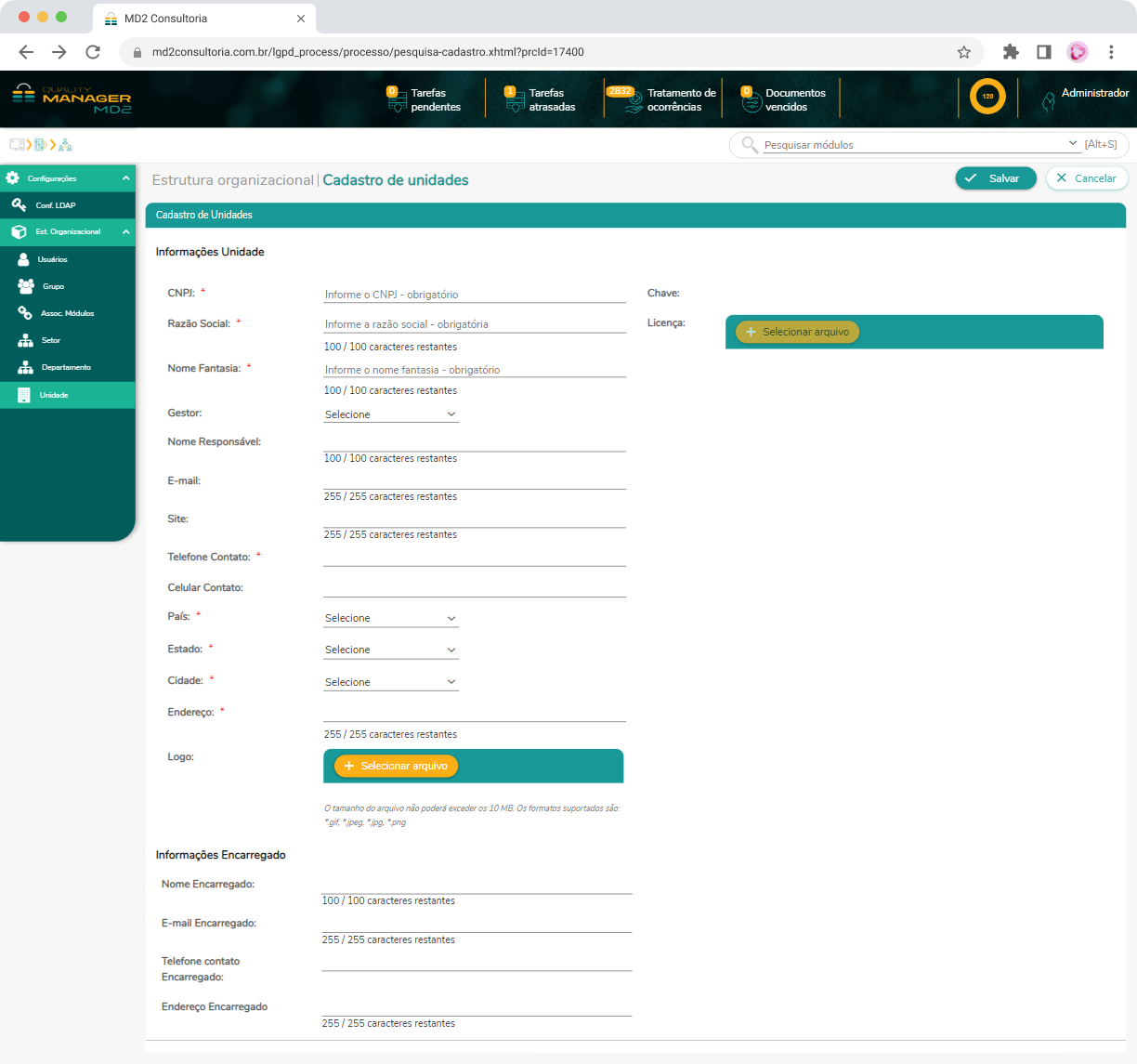
Task: Click Selecionar arquivo for Logo upload
Action: click(396, 766)
